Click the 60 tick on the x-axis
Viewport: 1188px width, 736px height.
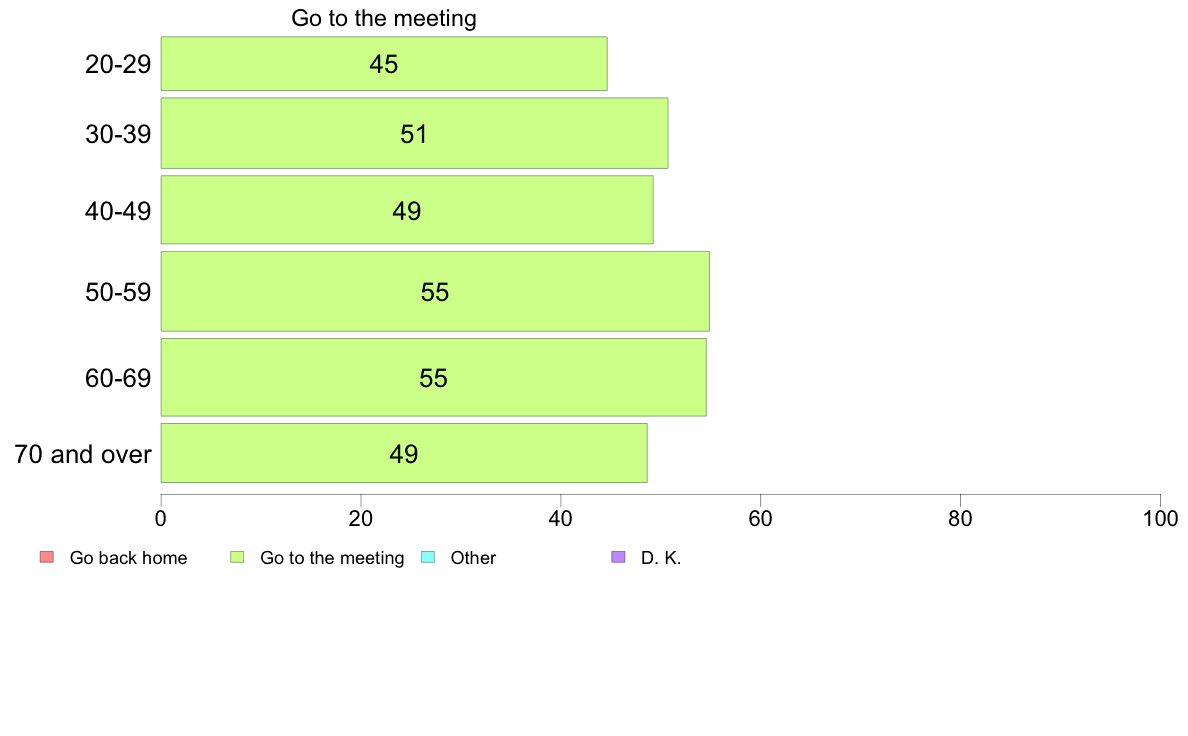(x=760, y=518)
